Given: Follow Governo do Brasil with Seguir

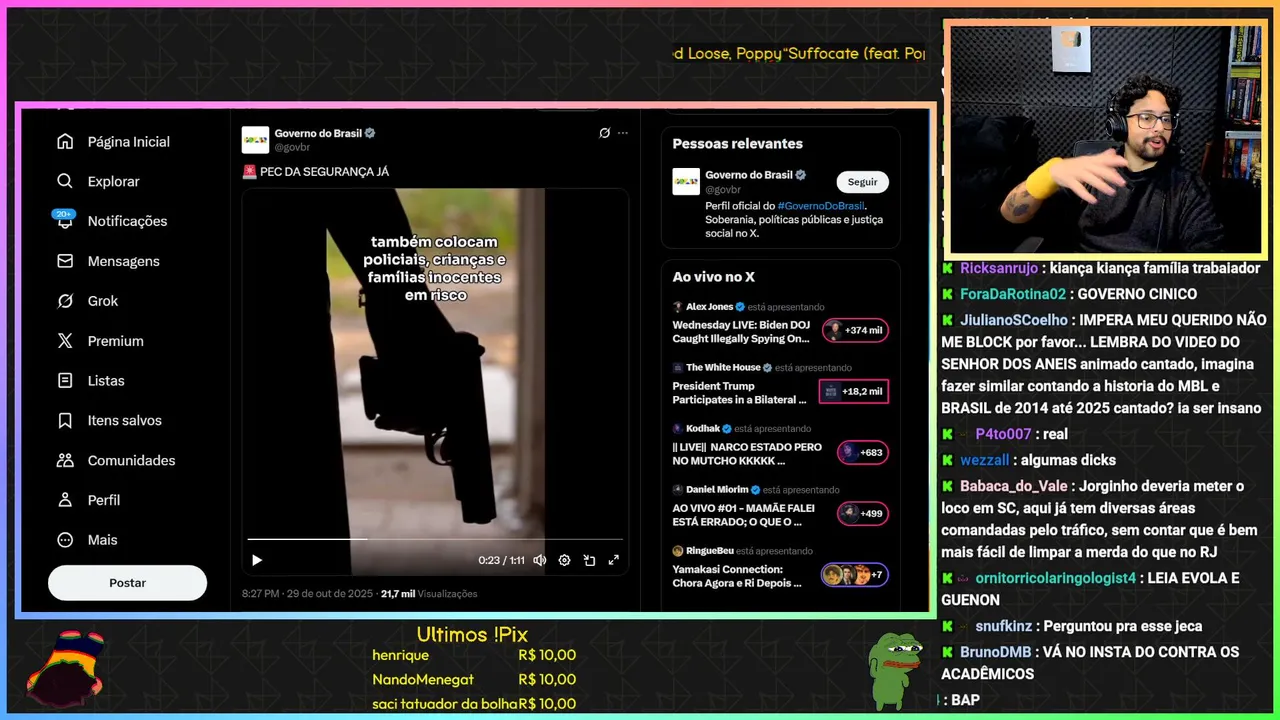Looking at the screenshot, I should click(x=862, y=182).
